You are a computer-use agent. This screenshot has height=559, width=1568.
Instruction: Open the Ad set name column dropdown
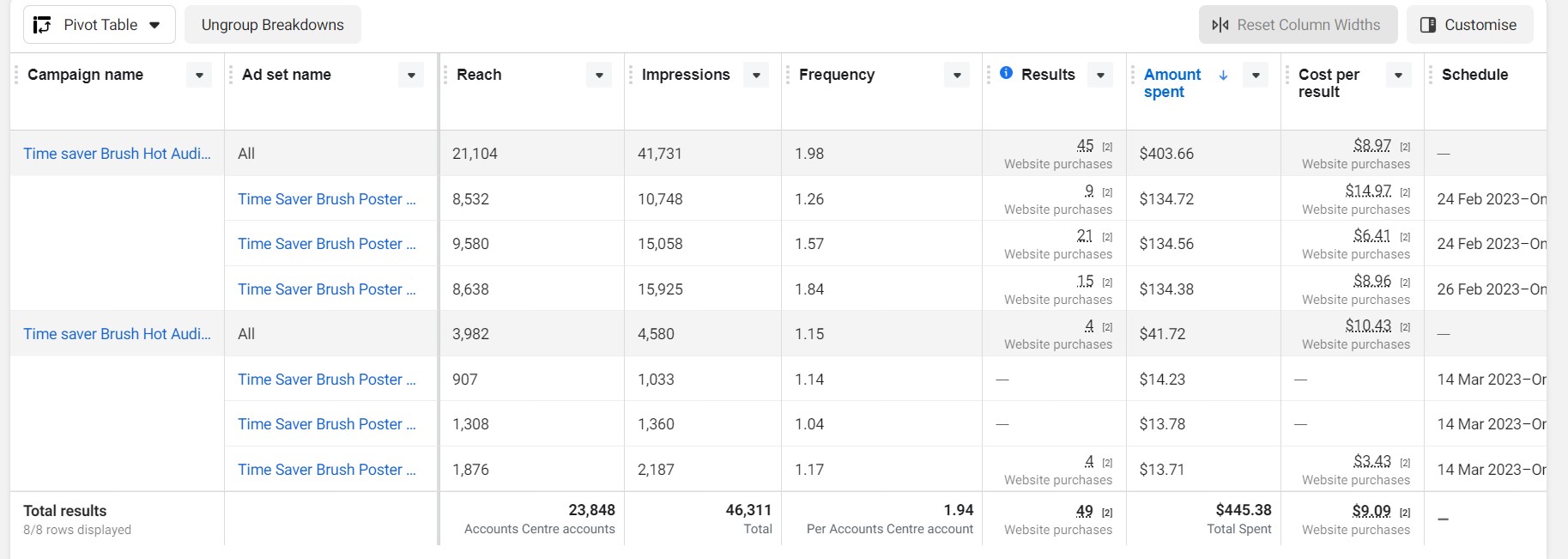411,76
